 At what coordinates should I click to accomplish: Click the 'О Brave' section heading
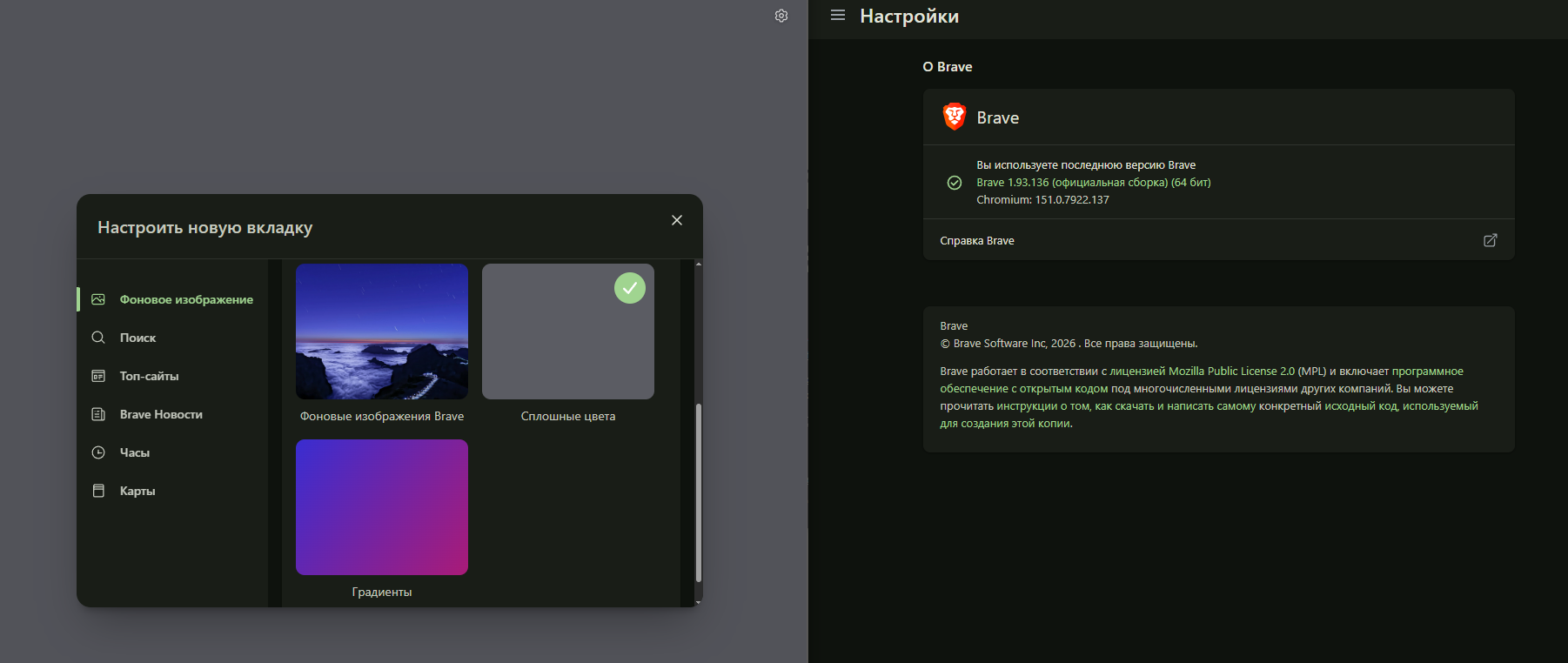pyautogui.click(x=948, y=67)
